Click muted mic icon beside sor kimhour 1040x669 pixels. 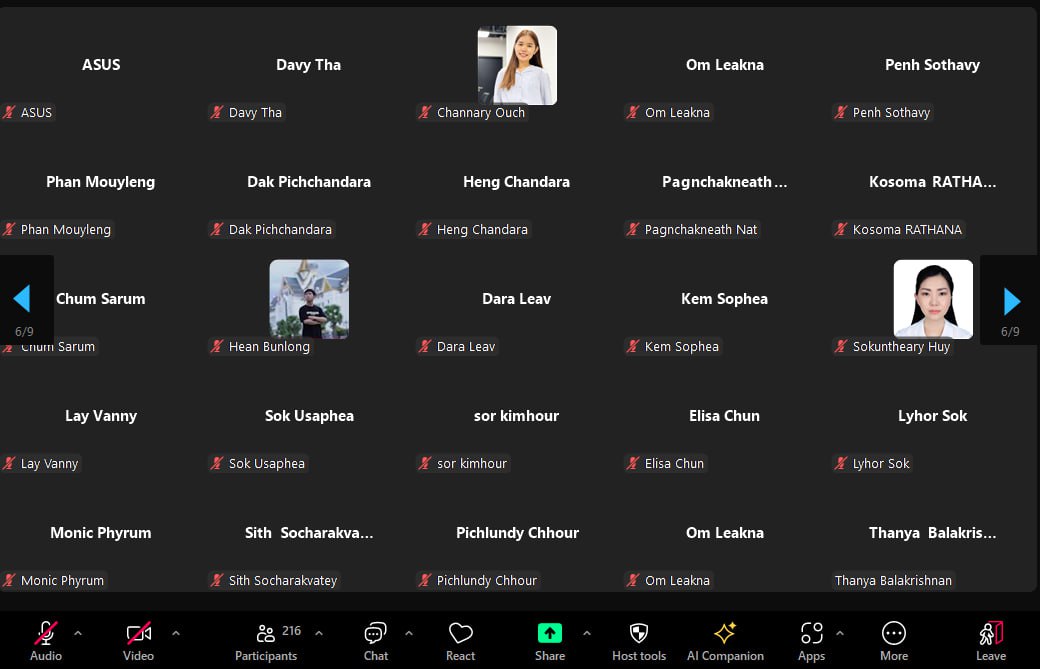[425, 463]
